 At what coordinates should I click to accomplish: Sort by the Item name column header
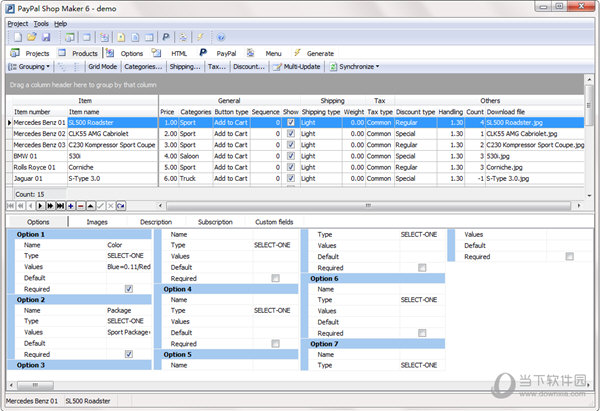[112, 112]
